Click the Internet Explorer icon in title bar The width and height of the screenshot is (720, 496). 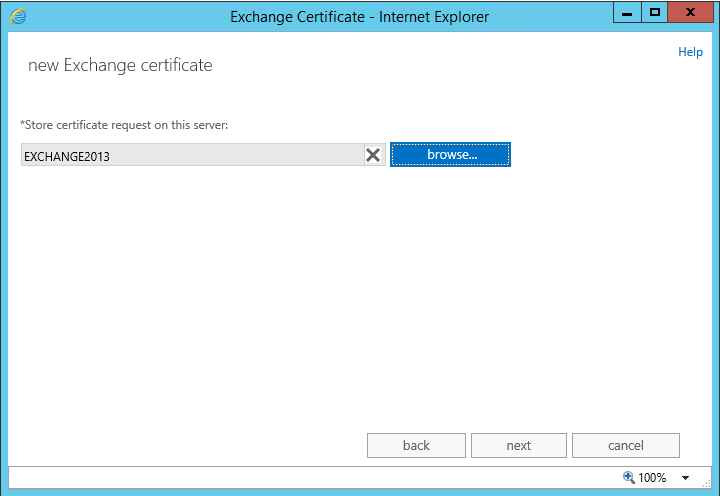click(x=18, y=15)
